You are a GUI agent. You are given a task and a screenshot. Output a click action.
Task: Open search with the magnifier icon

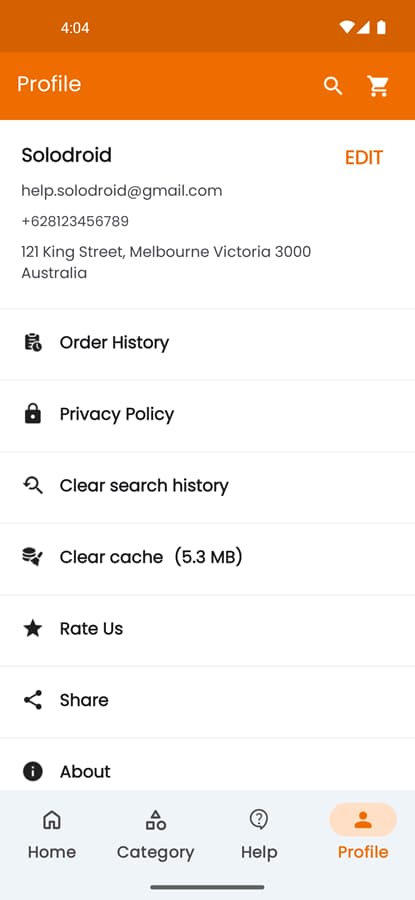click(333, 86)
